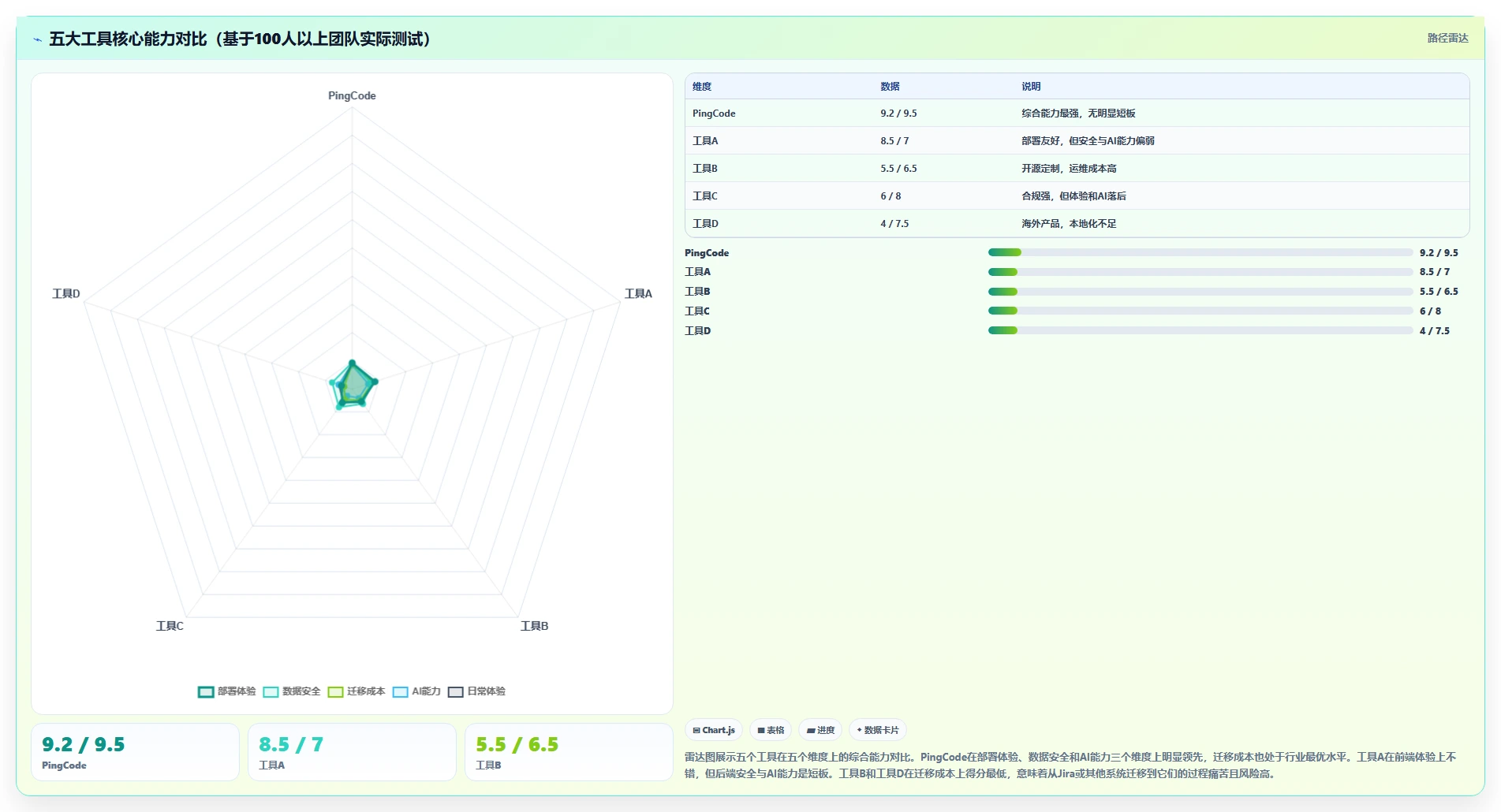Click the PingCode label in progress list
The height and width of the screenshot is (812, 1501).
click(707, 253)
